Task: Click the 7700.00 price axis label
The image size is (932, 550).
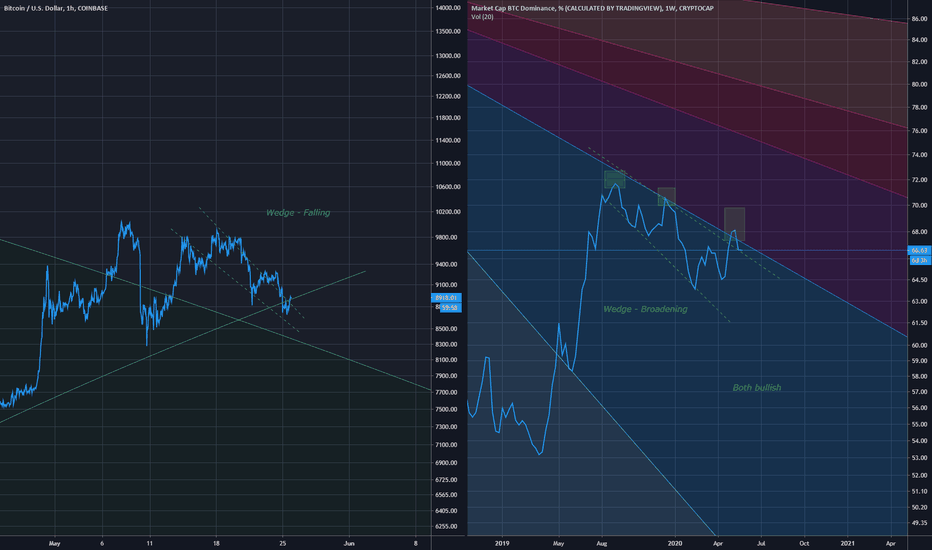Action: 447,392
